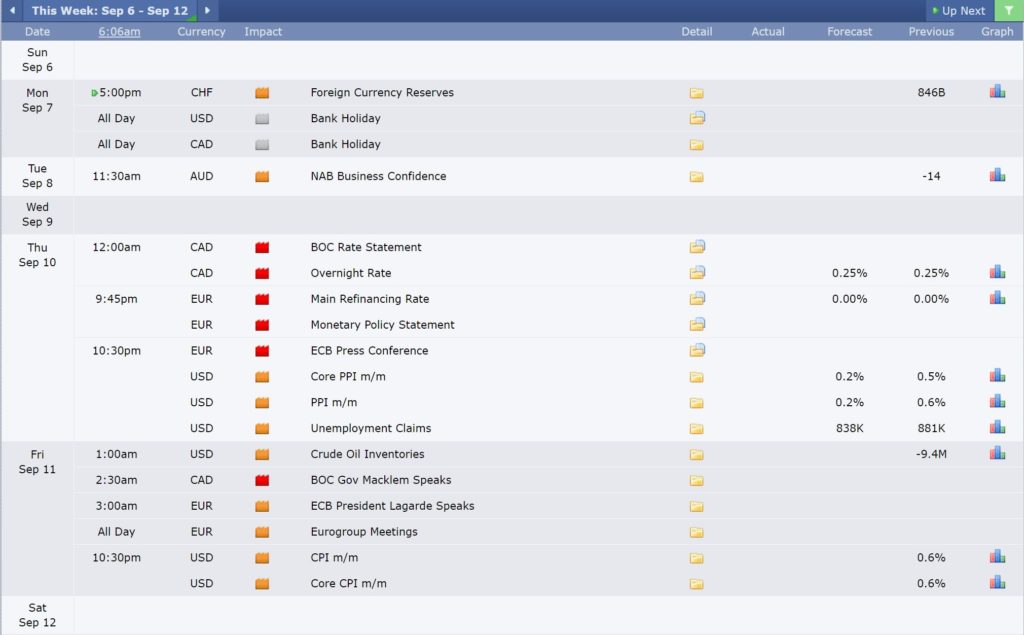This screenshot has width=1024, height=635.
Task: Select the Unemployment Claims event
Action: tap(370, 429)
